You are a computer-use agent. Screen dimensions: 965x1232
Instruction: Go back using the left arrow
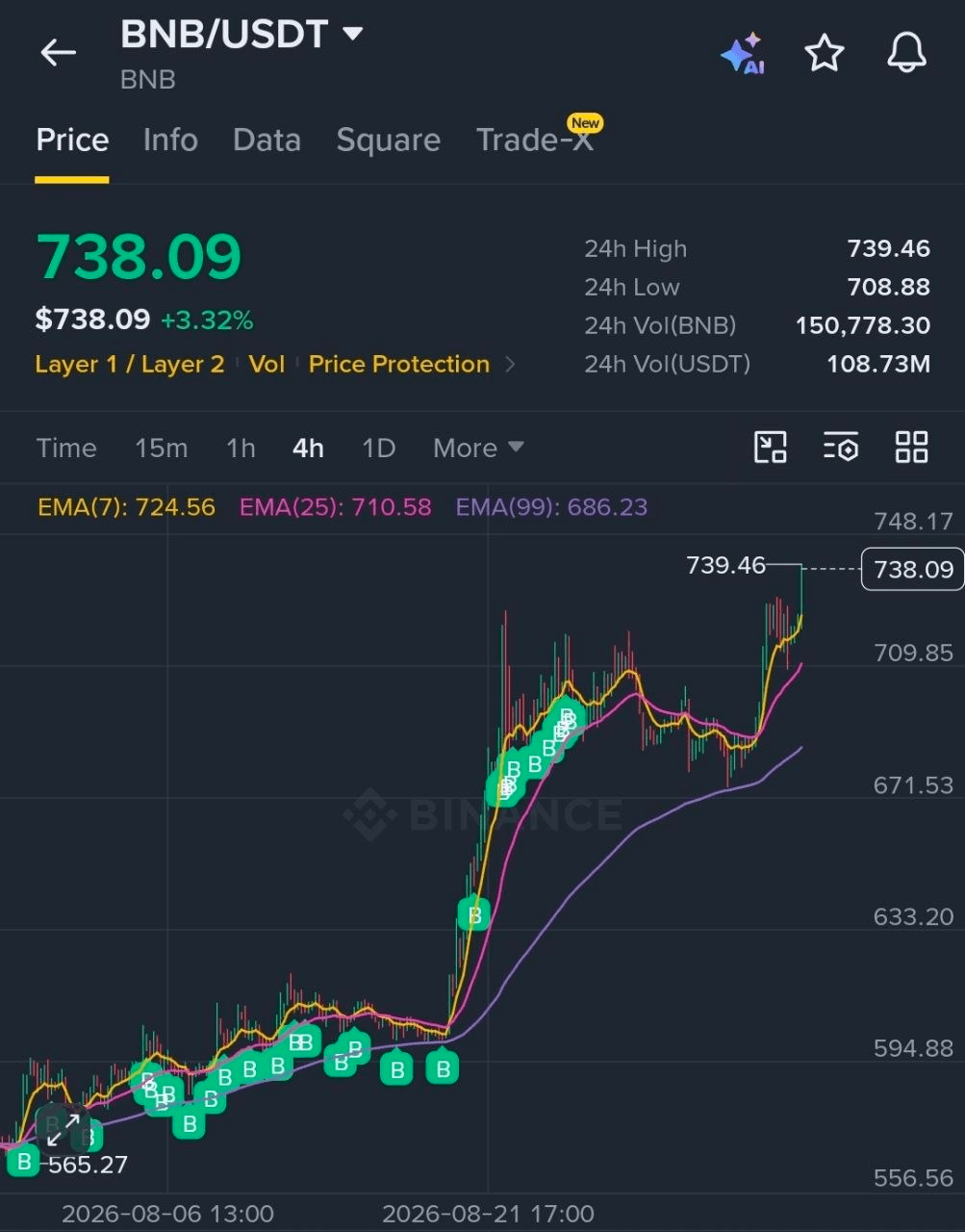(58, 52)
